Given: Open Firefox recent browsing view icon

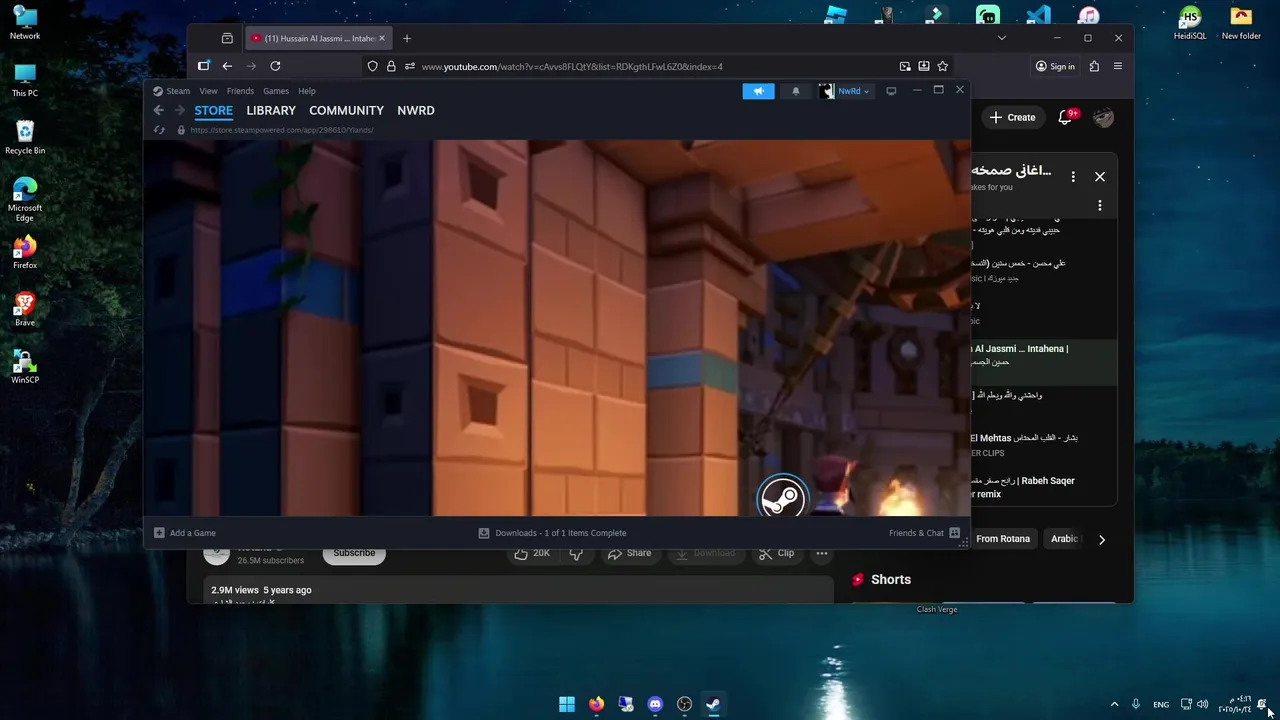Looking at the screenshot, I should [227, 38].
